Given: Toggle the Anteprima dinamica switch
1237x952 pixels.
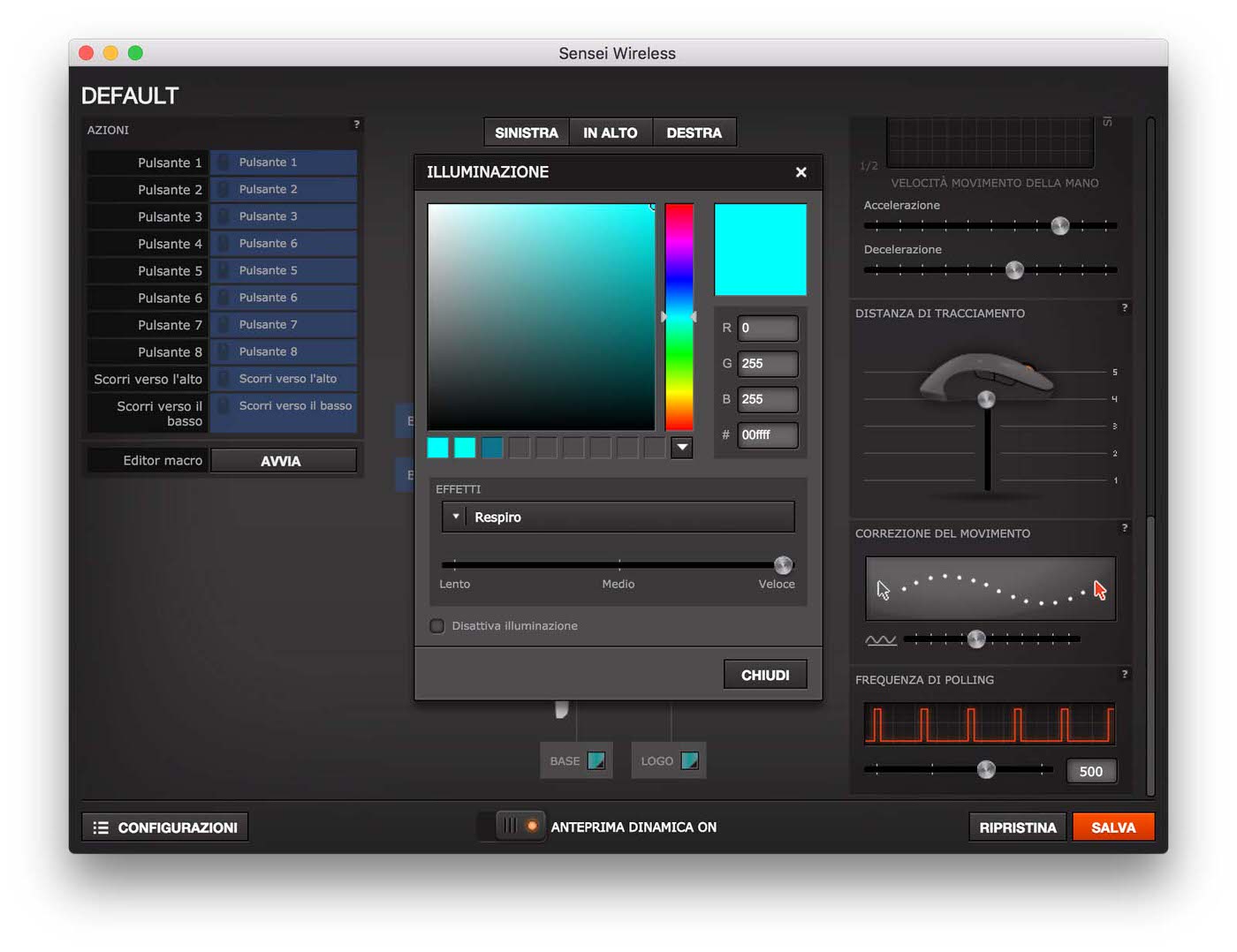Looking at the screenshot, I should 512,827.
